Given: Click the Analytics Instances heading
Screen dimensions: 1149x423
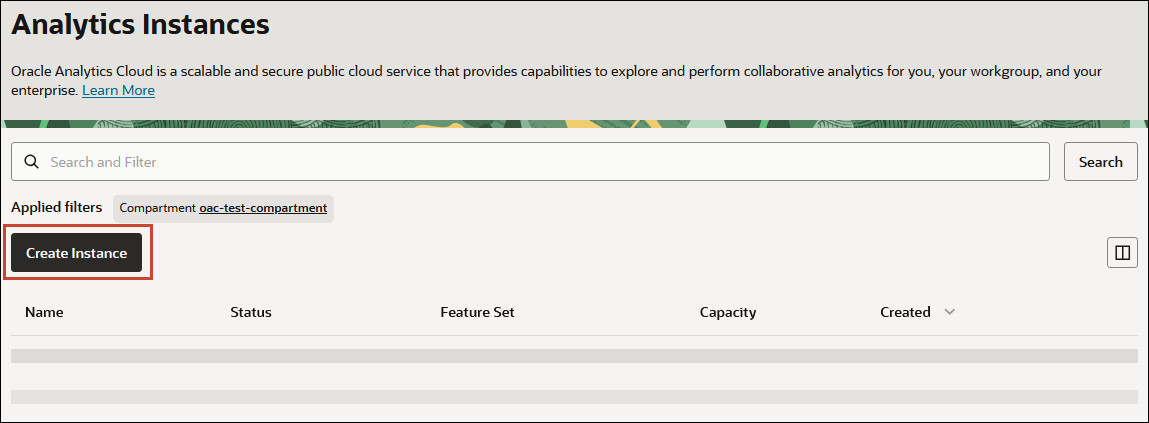Looking at the screenshot, I should coord(140,25).
